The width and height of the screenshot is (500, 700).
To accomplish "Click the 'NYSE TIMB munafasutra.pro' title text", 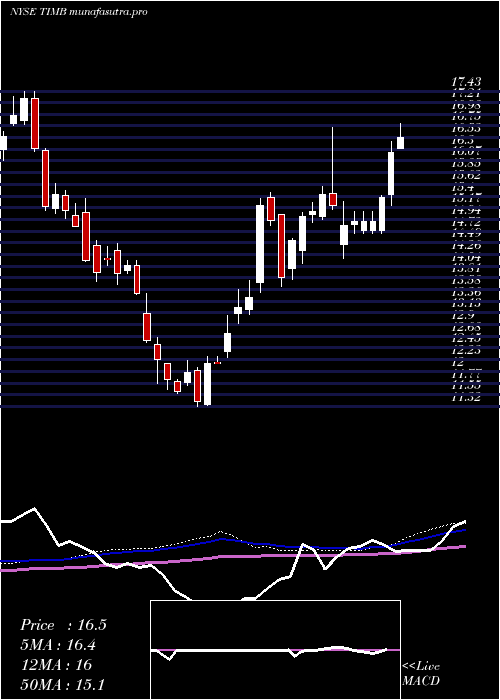I will (x=79, y=12).
